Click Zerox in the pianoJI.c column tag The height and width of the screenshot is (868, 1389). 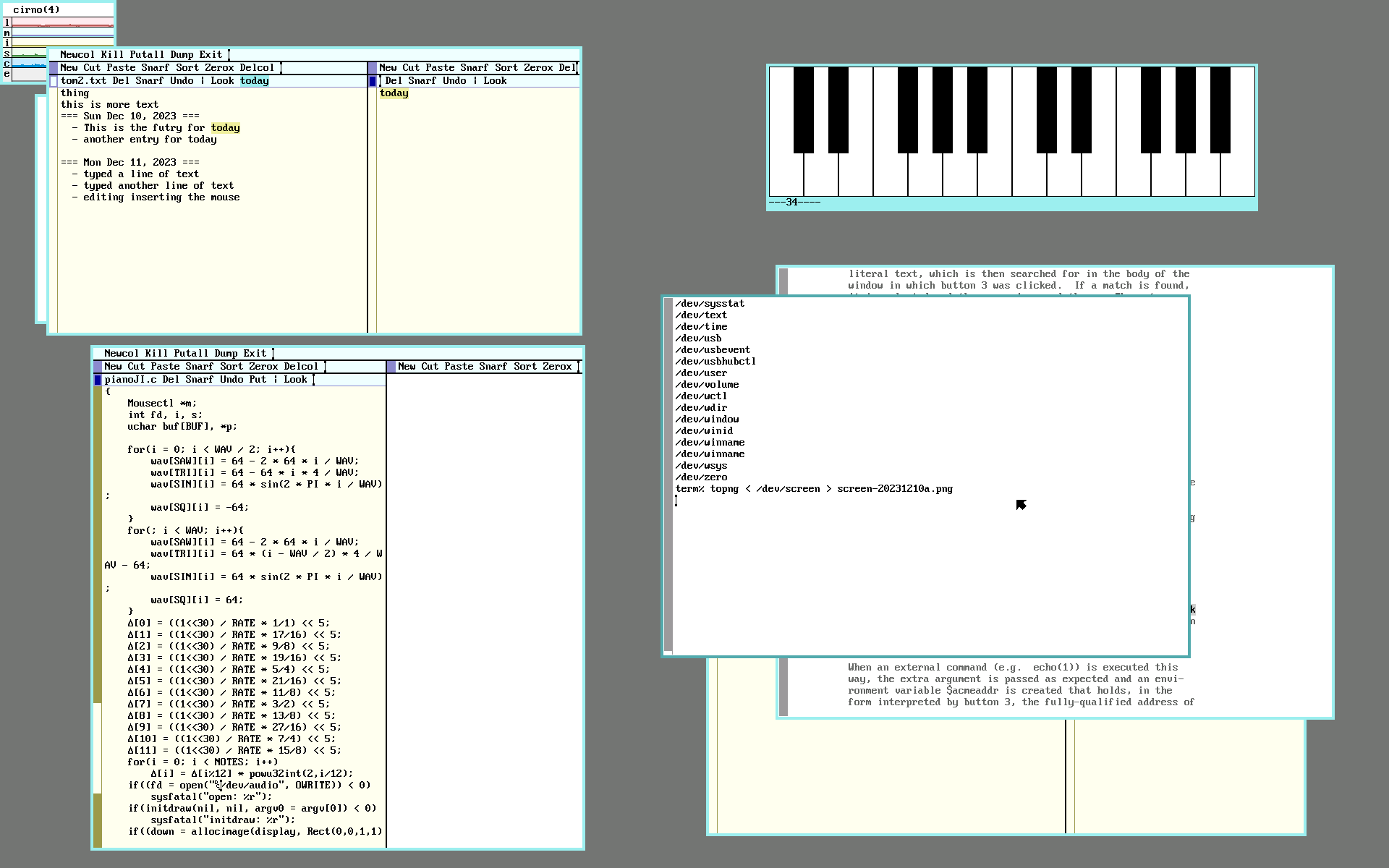pyautogui.click(x=263, y=367)
